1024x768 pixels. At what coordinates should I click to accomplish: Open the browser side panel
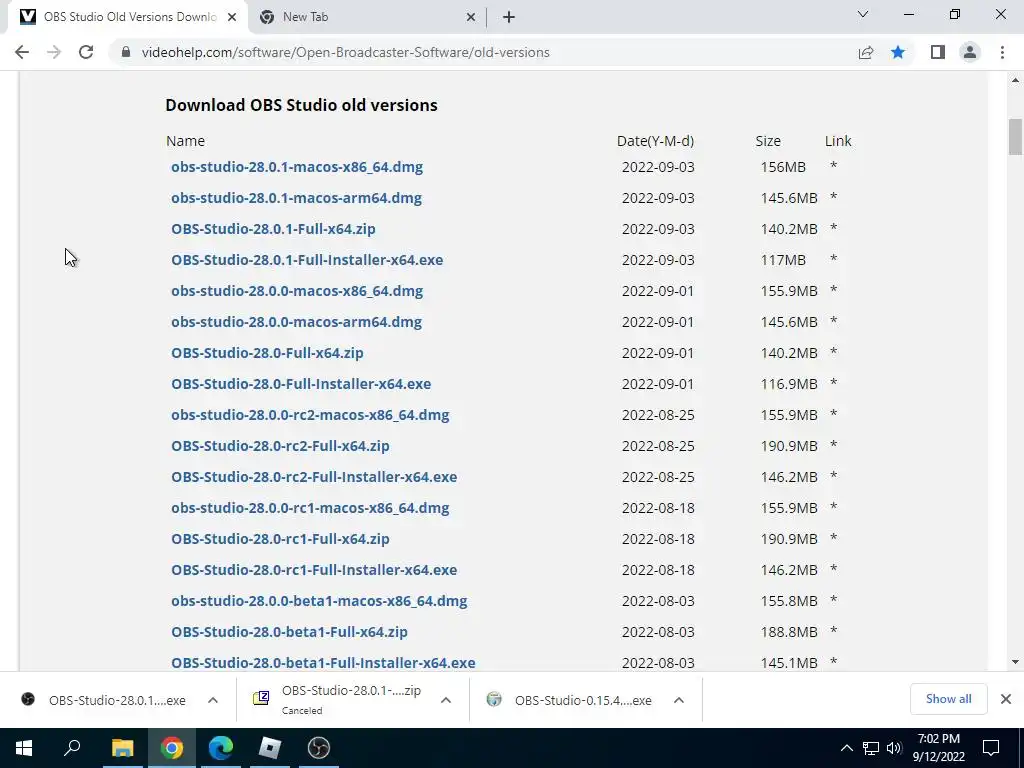938,52
